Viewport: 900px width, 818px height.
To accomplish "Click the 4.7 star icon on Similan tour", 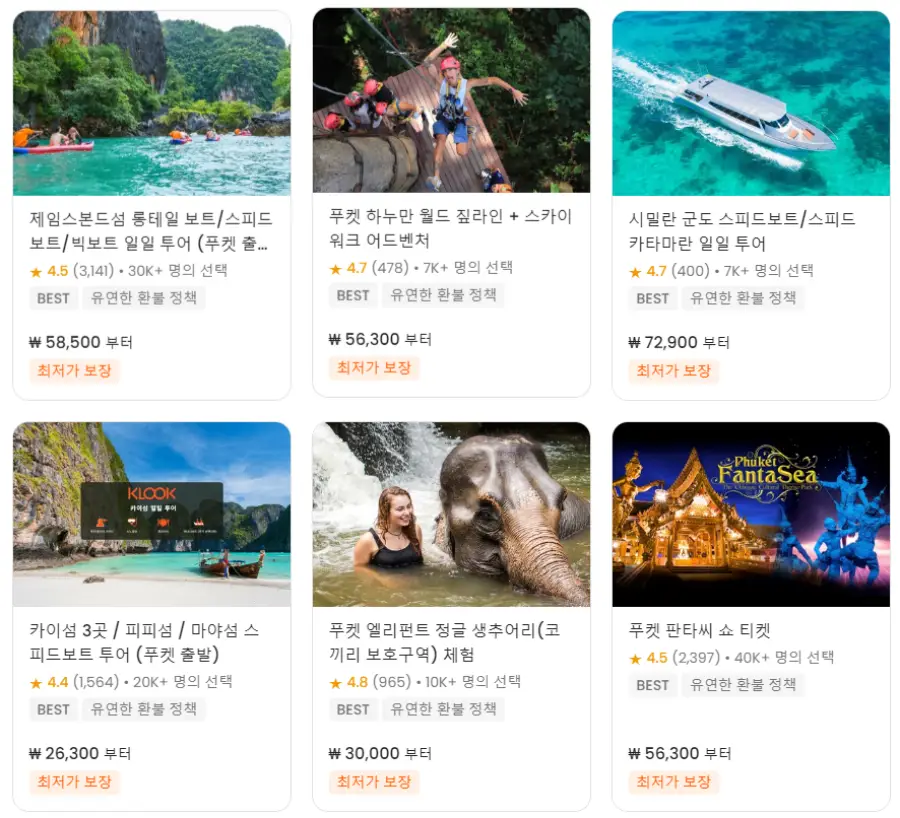I will click(x=635, y=272).
